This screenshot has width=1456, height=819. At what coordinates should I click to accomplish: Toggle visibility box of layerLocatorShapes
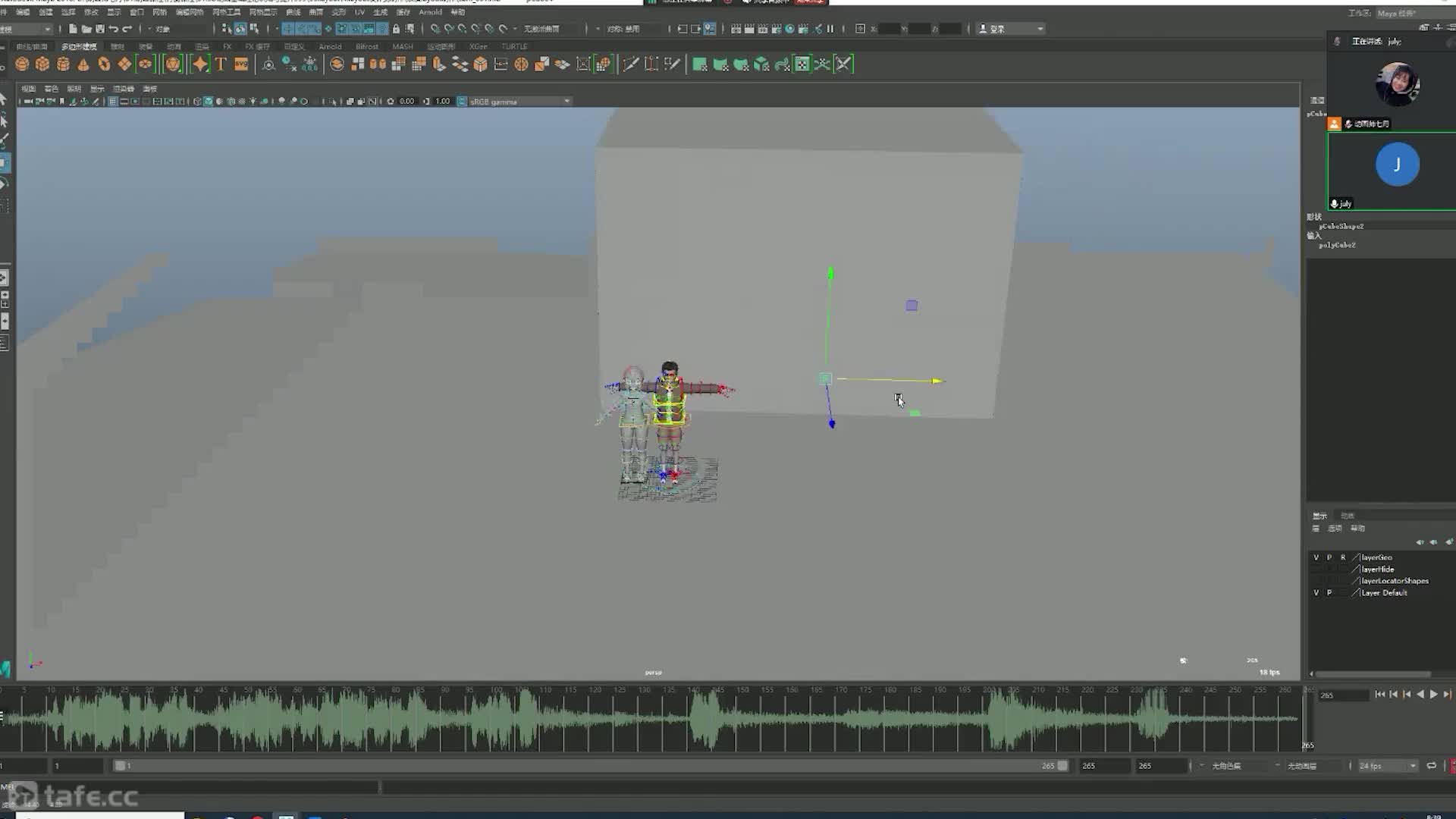(1316, 581)
